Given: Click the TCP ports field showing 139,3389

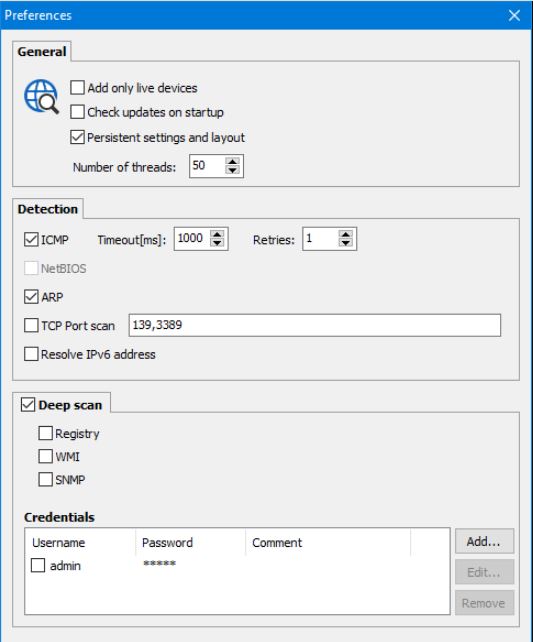Looking at the screenshot, I should (x=314, y=326).
